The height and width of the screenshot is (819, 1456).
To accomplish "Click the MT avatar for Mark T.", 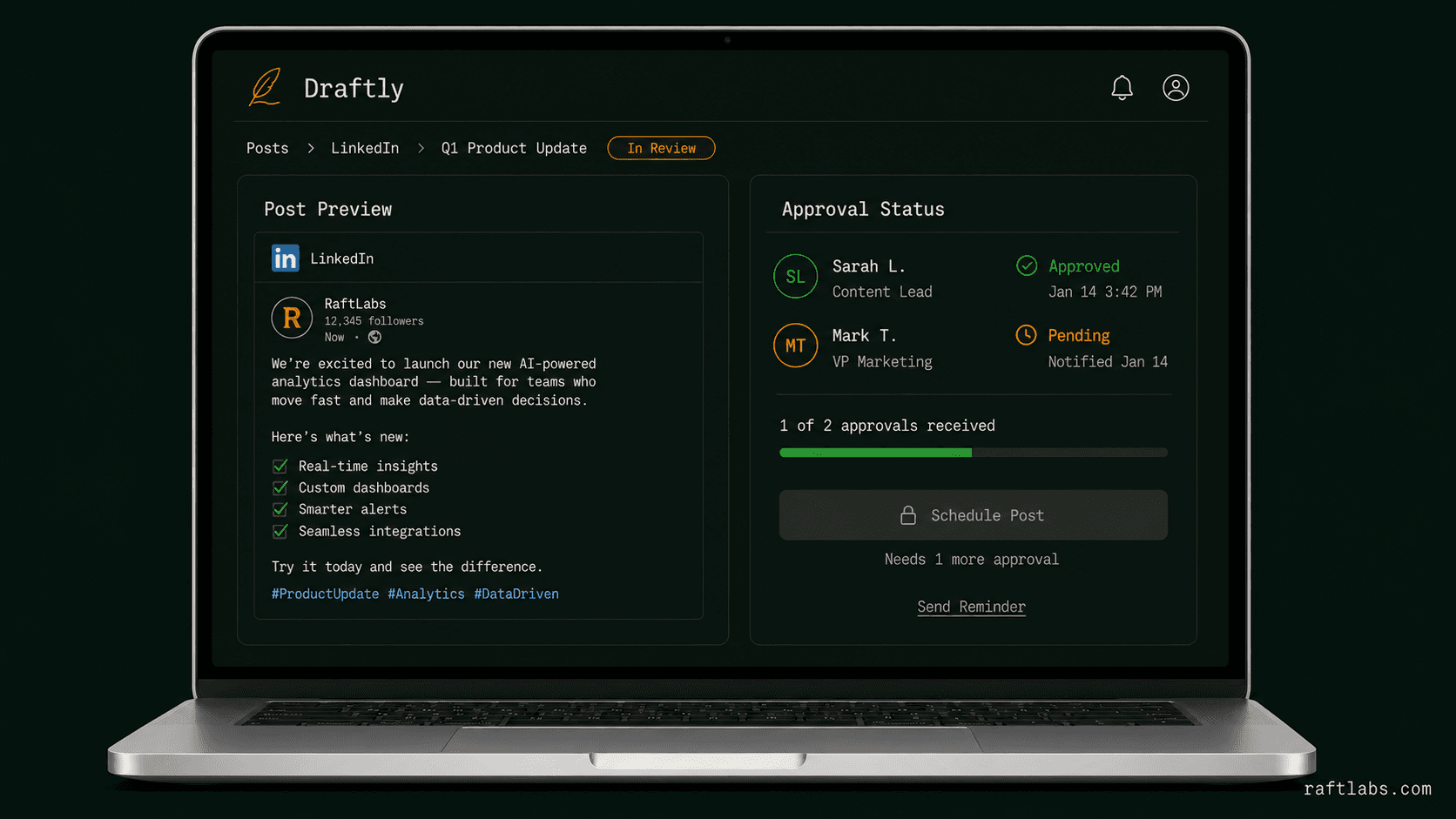I will pyautogui.click(x=795, y=346).
